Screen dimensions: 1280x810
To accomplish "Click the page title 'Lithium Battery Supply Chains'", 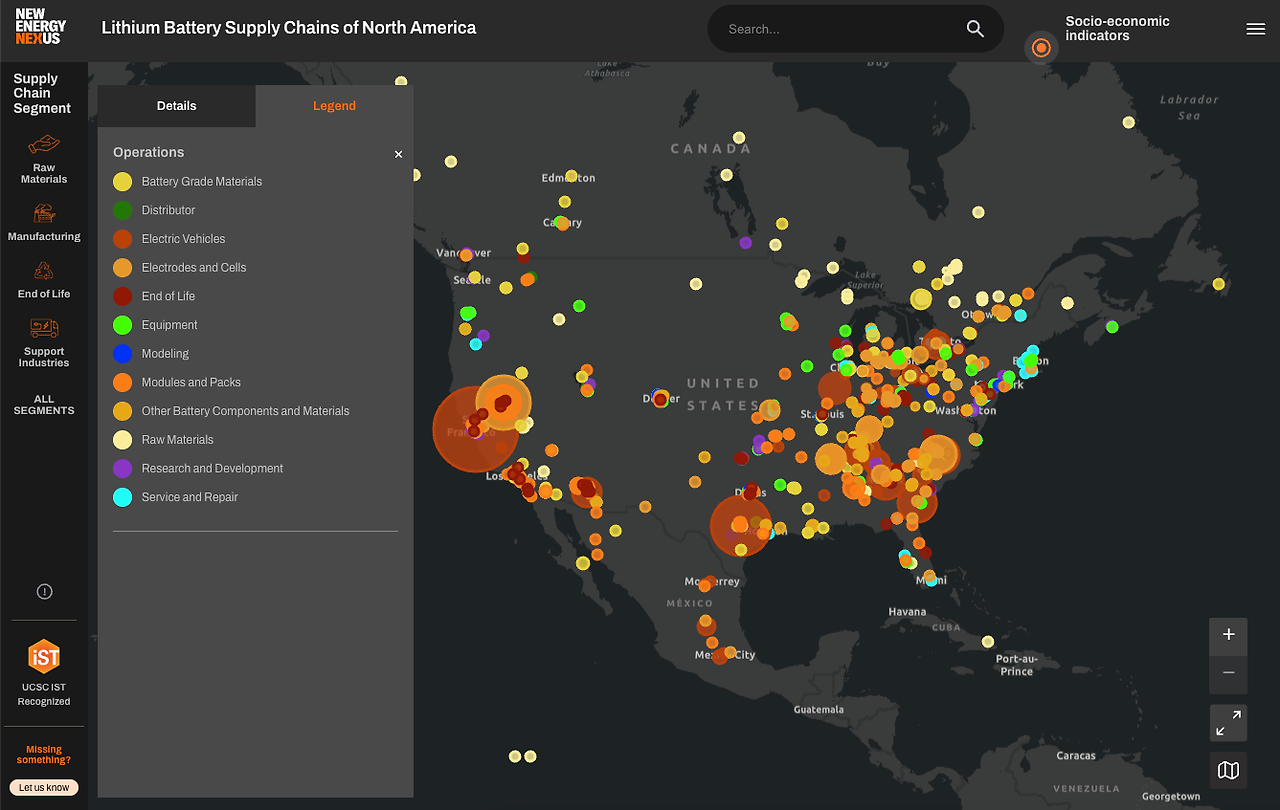I will 289,28.
